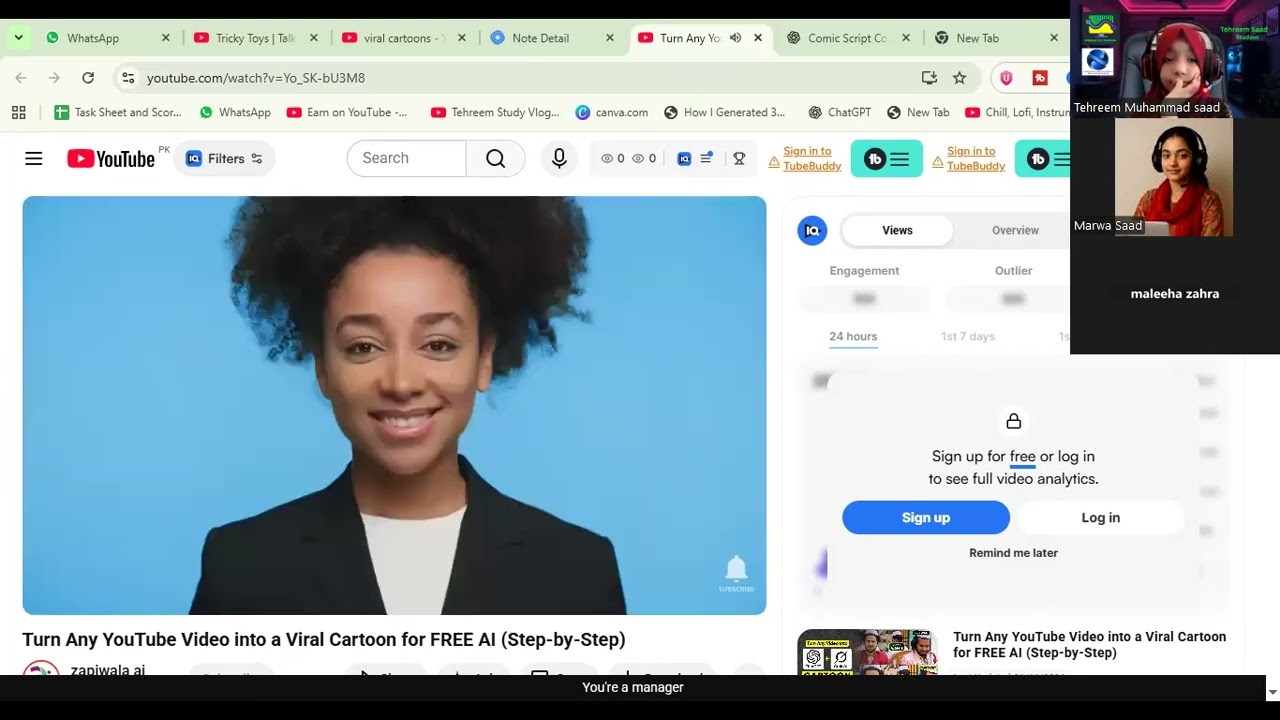View site information icon in the address bar
1280x720 pixels.
pyautogui.click(x=126, y=77)
